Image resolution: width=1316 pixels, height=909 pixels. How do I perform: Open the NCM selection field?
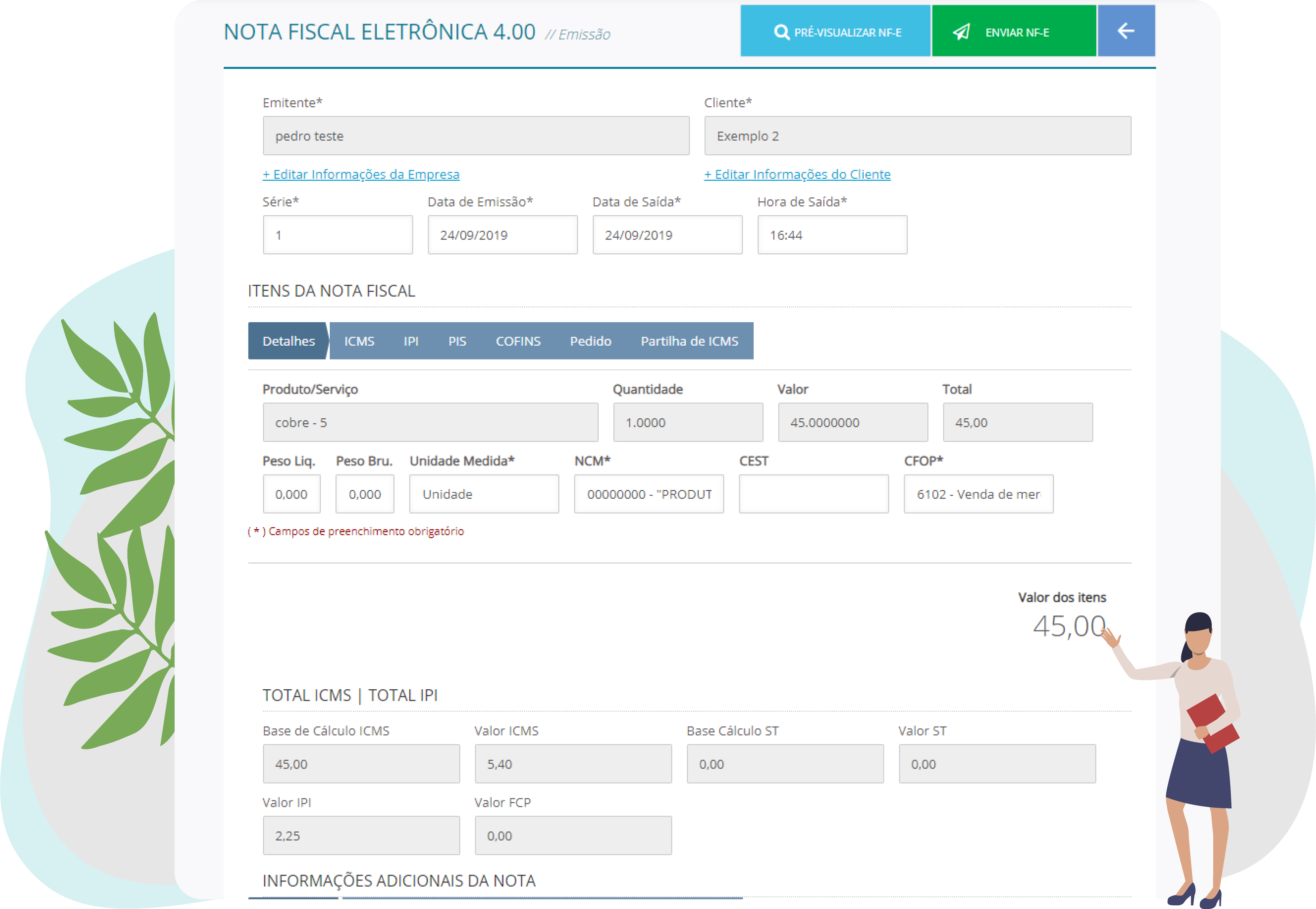(x=649, y=494)
